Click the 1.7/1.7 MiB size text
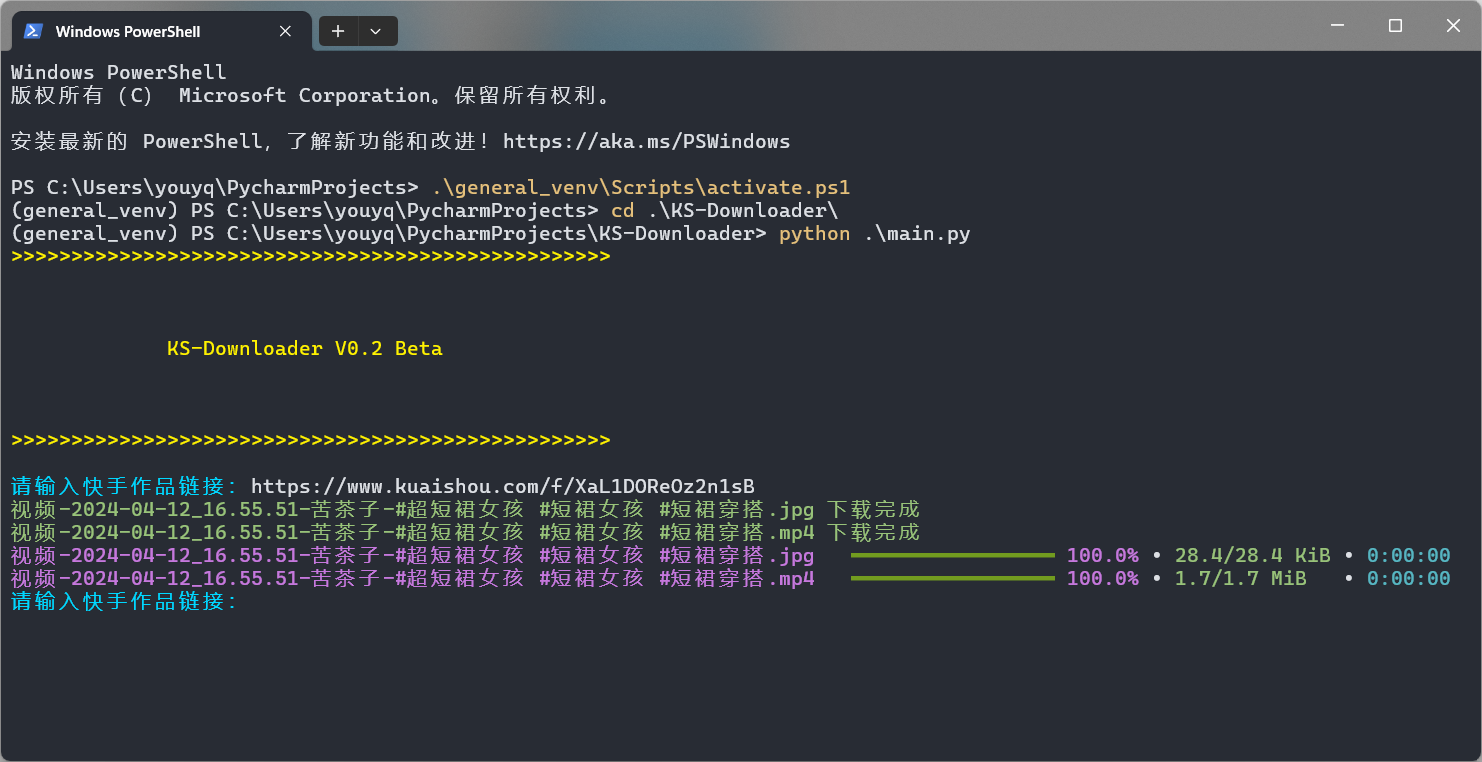1482x762 pixels. [x=1240, y=579]
